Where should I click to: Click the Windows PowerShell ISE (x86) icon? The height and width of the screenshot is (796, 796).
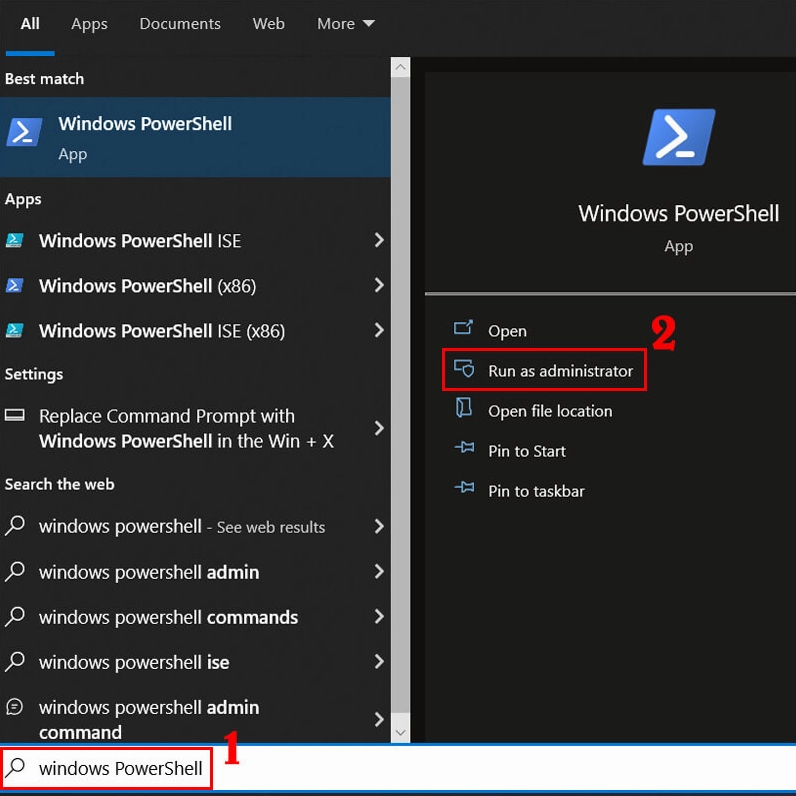pos(14,330)
